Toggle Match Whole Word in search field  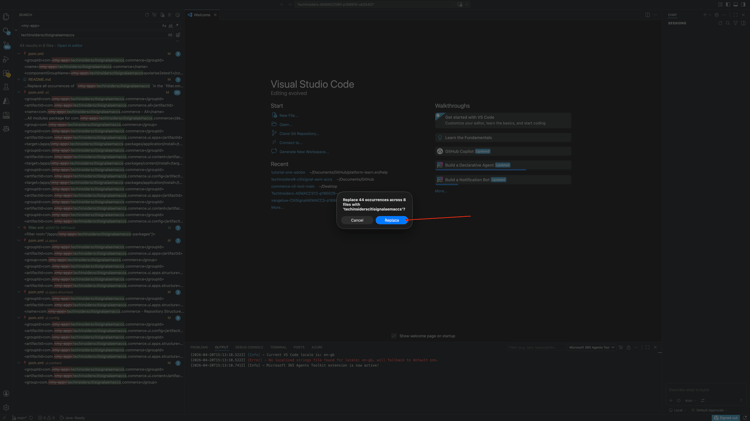170,26
